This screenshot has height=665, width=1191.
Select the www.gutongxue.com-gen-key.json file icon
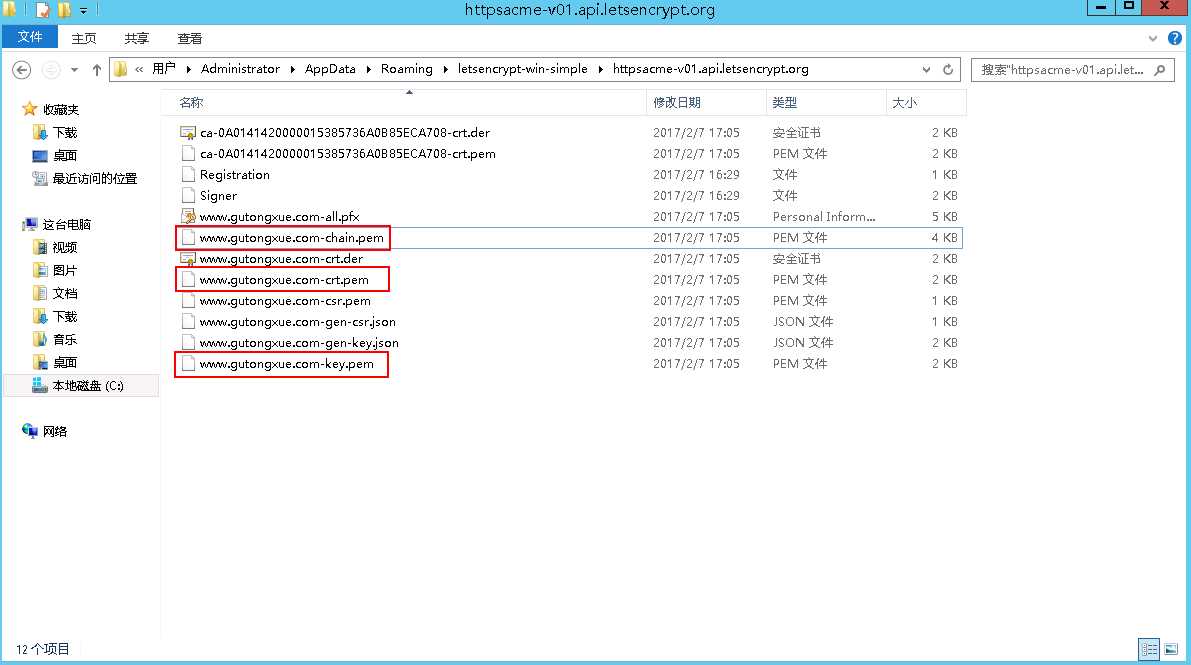(x=188, y=343)
